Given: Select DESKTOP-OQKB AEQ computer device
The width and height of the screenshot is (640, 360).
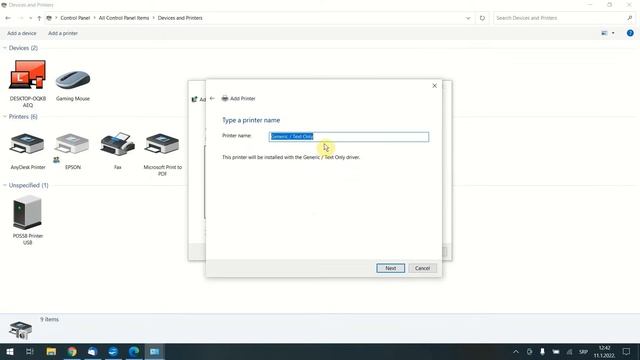Looking at the screenshot, I should pos(28,84).
